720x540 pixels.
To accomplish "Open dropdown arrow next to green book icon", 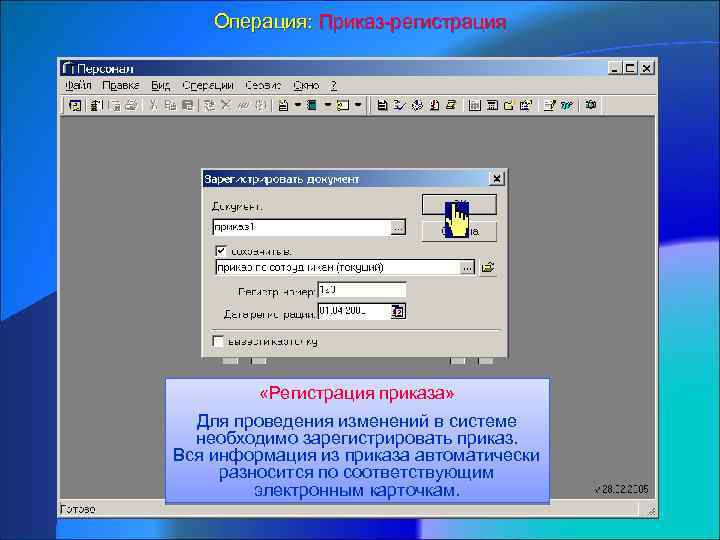I will click(x=328, y=105).
